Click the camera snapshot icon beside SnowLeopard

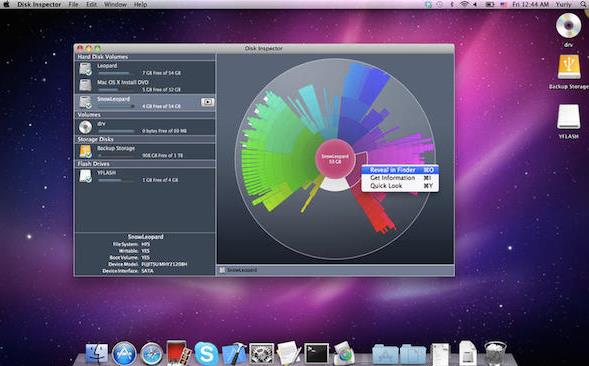pyautogui.click(x=207, y=102)
